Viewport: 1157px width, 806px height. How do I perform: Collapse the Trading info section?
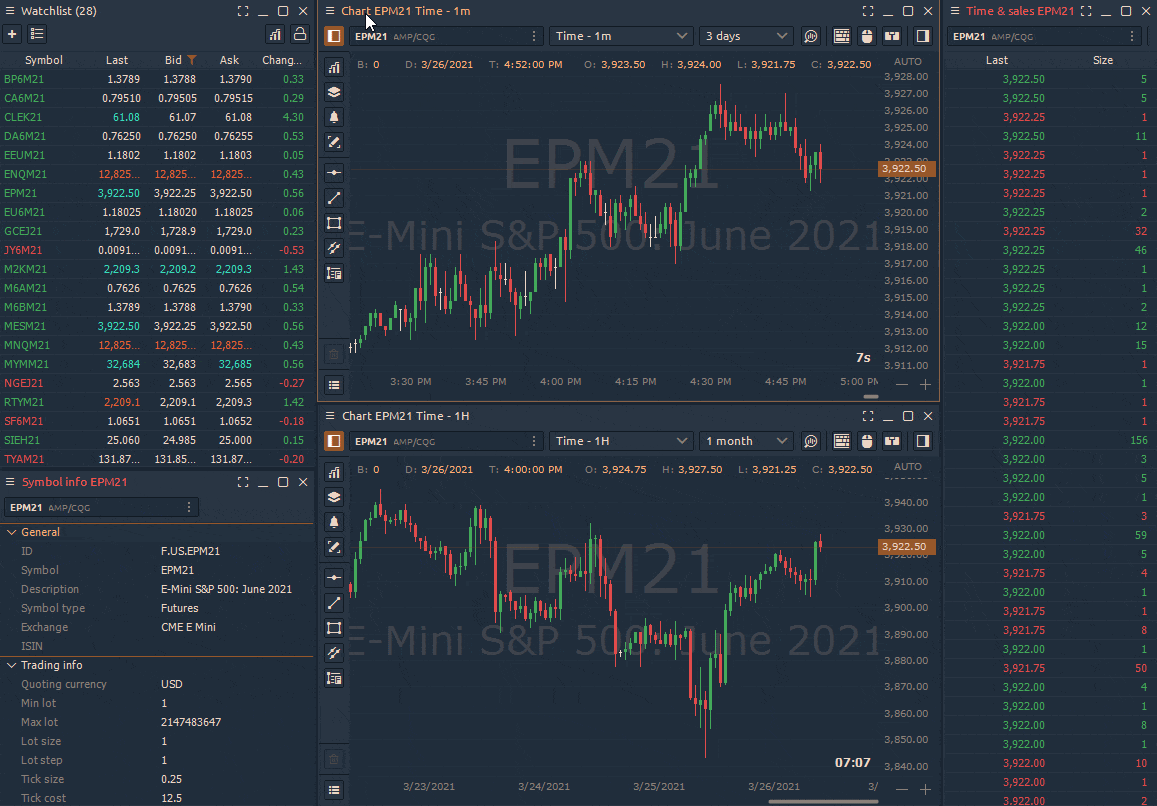[11, 665]
